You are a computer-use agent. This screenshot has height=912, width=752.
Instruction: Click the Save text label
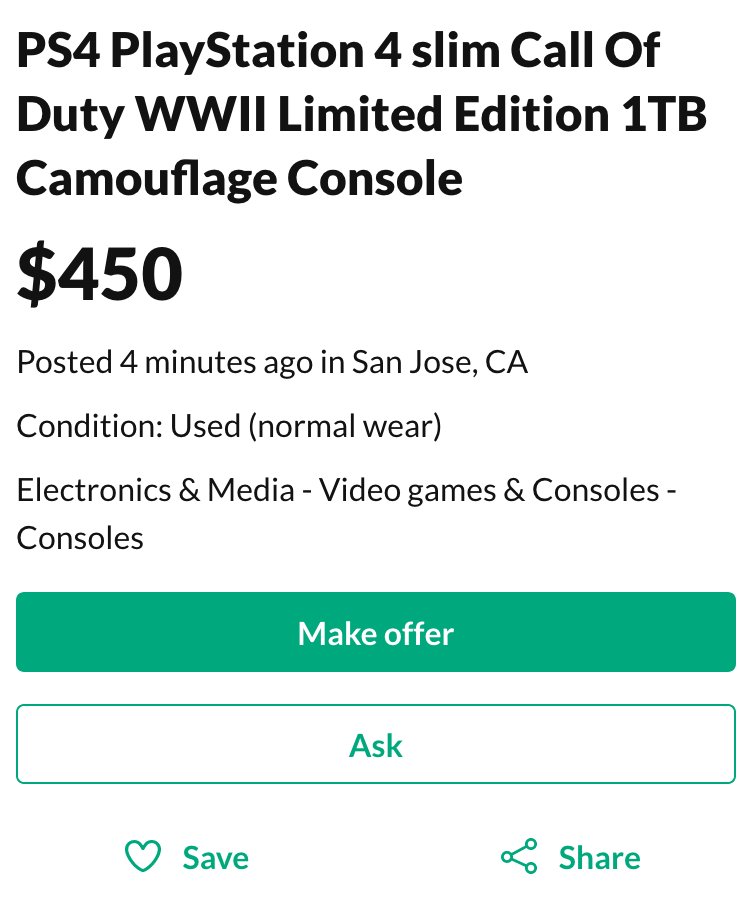215,858
